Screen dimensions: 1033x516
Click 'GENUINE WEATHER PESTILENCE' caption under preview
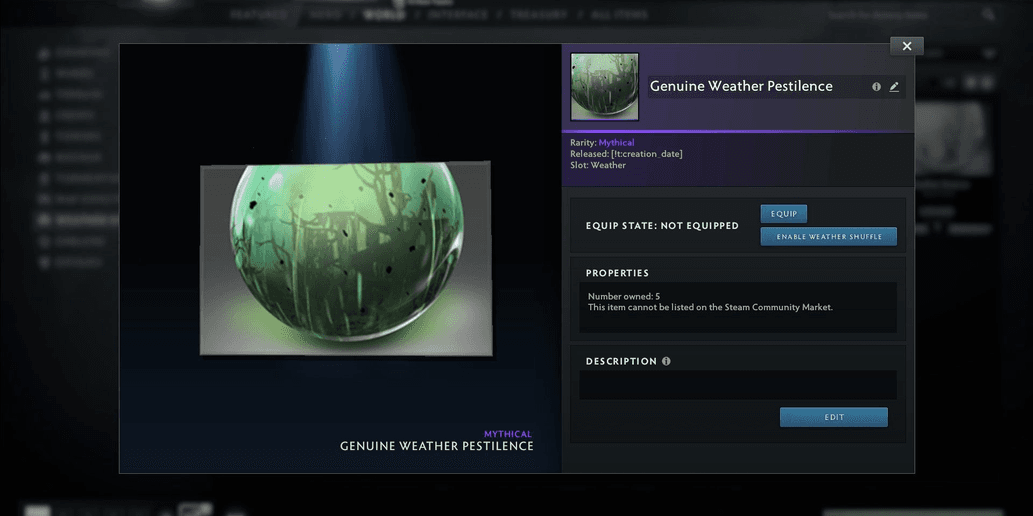point(436,446)
